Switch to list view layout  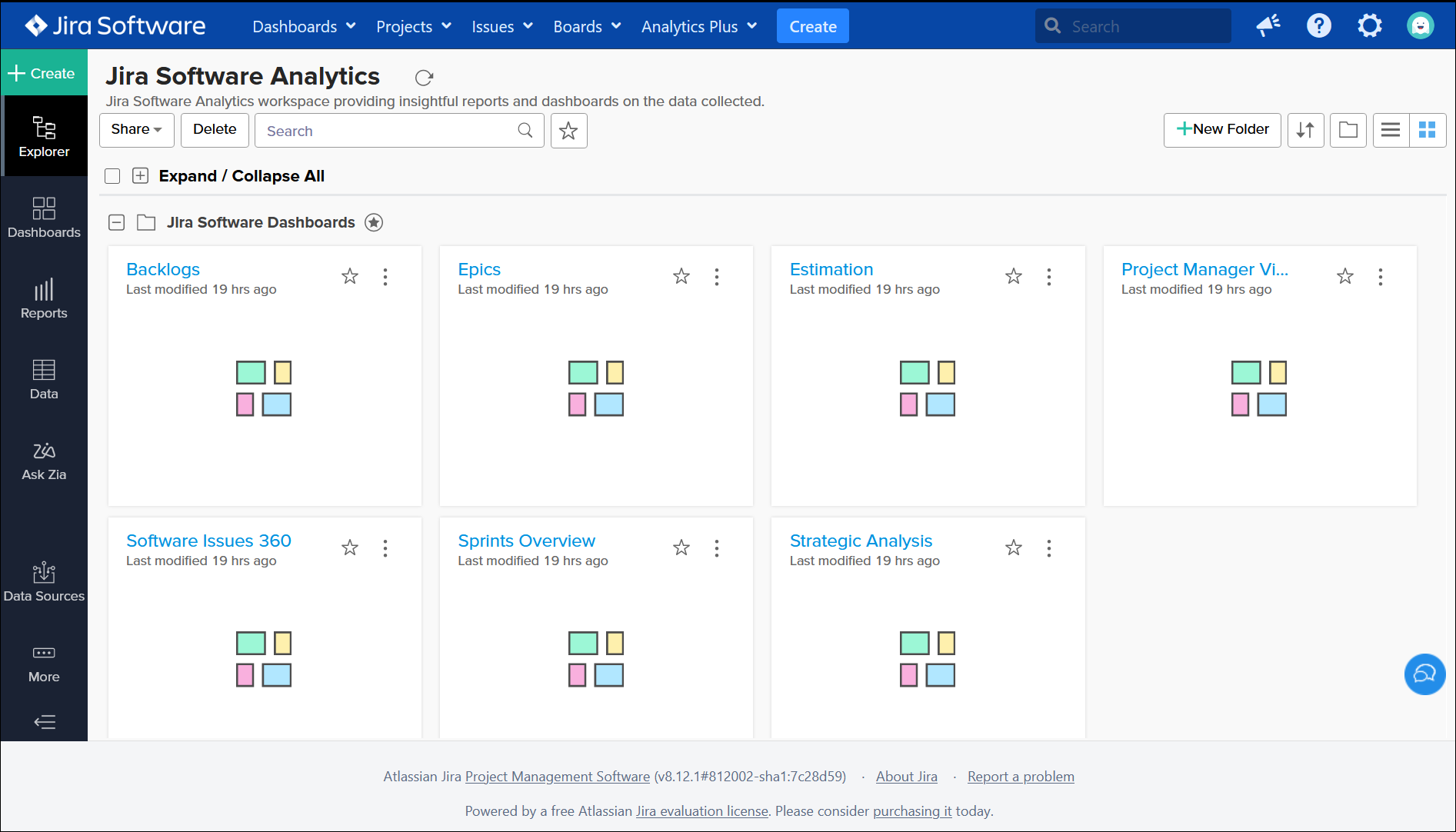[1391, 130]
